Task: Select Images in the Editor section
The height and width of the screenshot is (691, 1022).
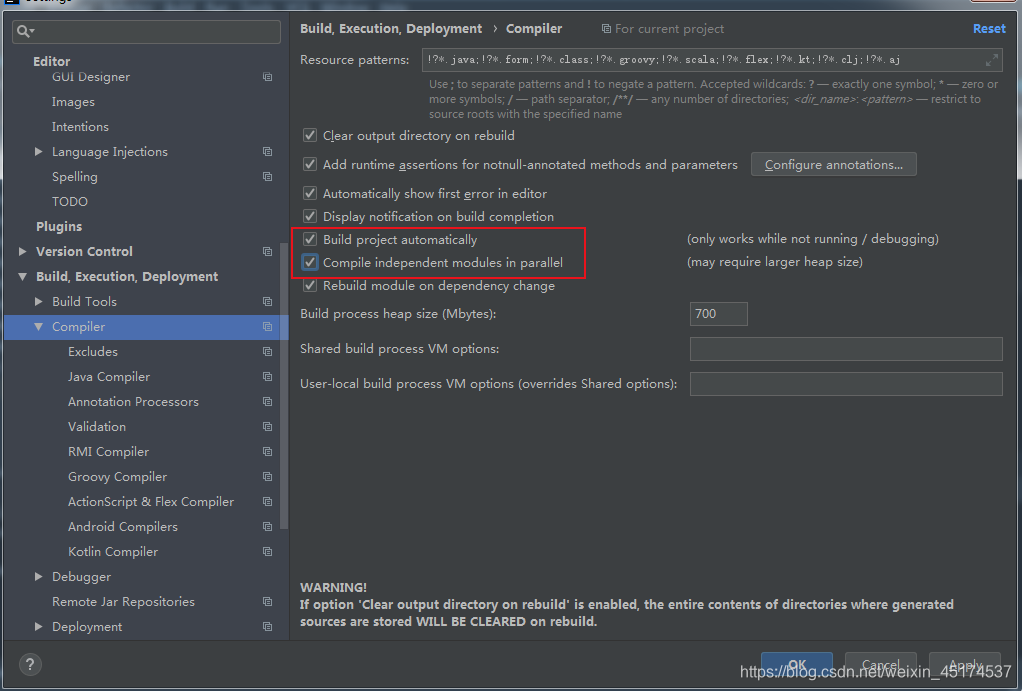Action: (x=73, y=102)
